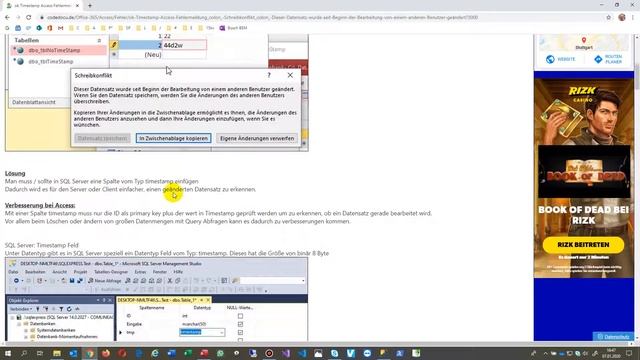Image resolution: width=640 pixels, height=360 pixels.
Task: Open the Gmail bookmark icon
Action: pos(60,28)
